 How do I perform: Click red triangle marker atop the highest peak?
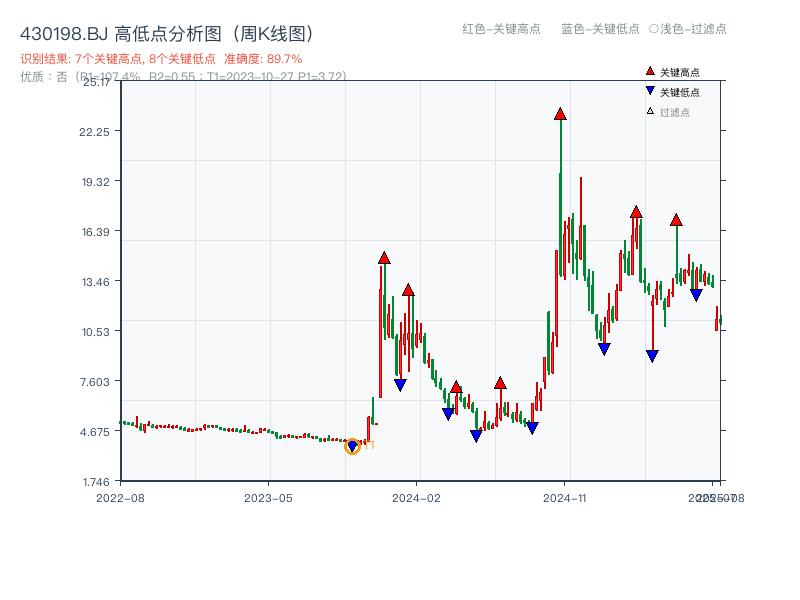point(559,114)
